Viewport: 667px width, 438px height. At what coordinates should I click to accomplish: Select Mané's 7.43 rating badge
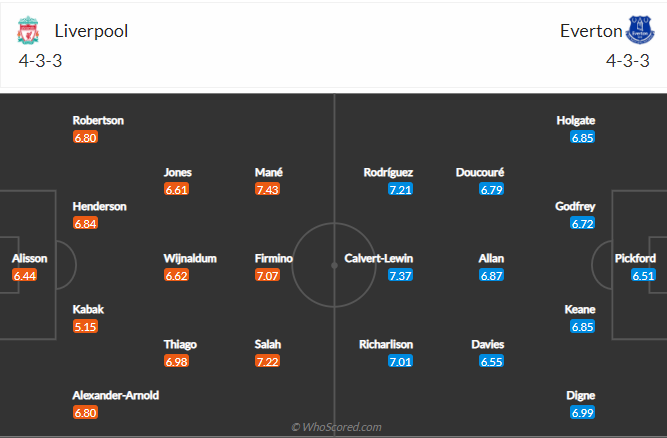click(x=267, y=189)
